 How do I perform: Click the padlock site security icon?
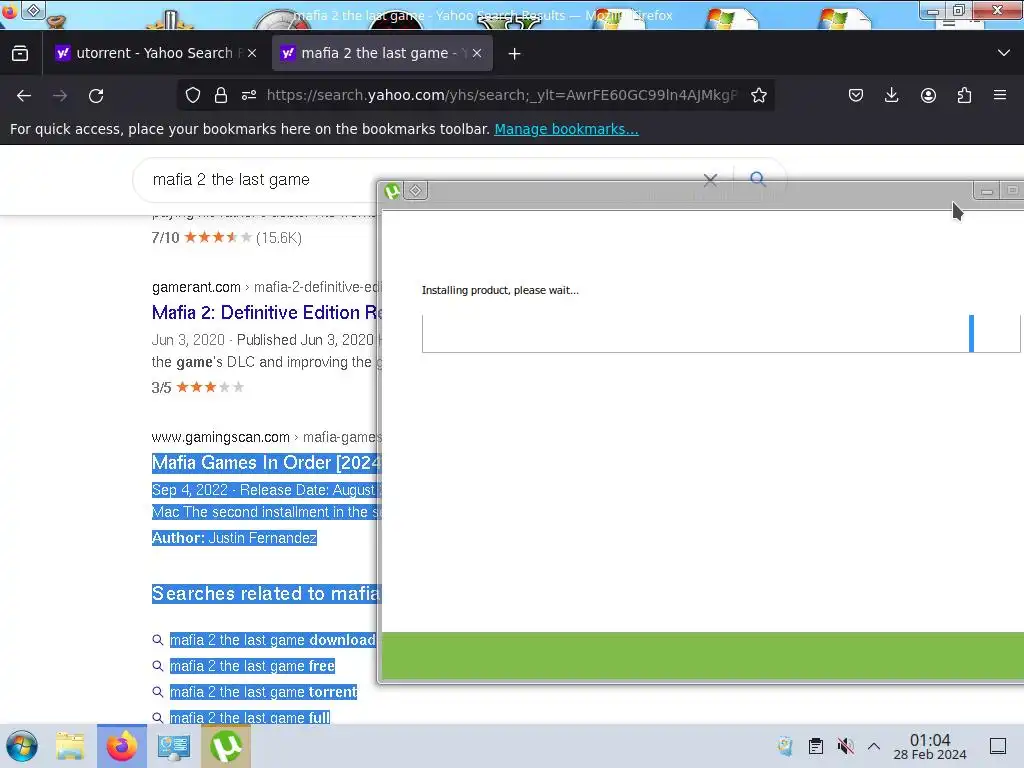221,95
